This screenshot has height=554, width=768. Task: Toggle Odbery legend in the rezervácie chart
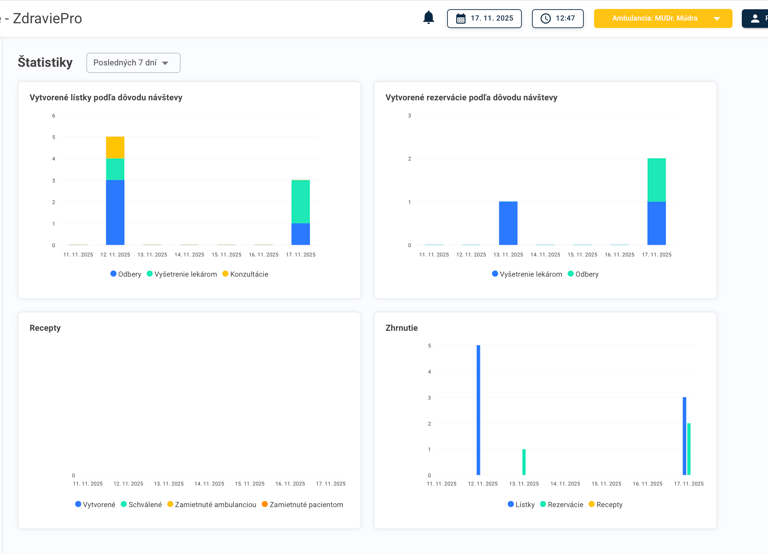point(583,274)
